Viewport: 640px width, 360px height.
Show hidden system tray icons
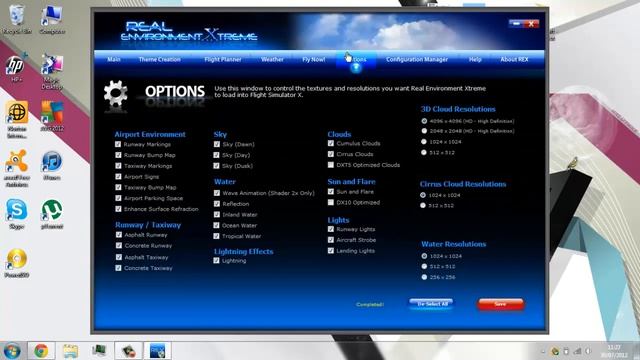point(543,351)
